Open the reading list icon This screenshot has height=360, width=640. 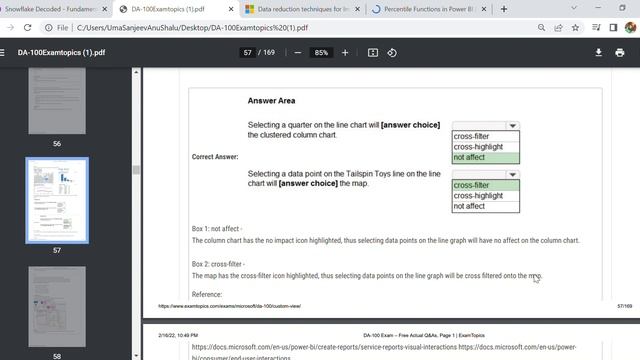click(596, 28)
